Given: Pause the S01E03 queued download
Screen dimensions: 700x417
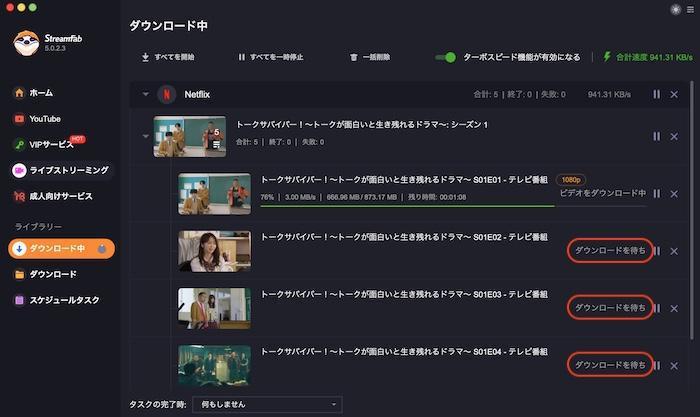Looking at the screenshot, I should pyautogui.click(x=657, y=308).
